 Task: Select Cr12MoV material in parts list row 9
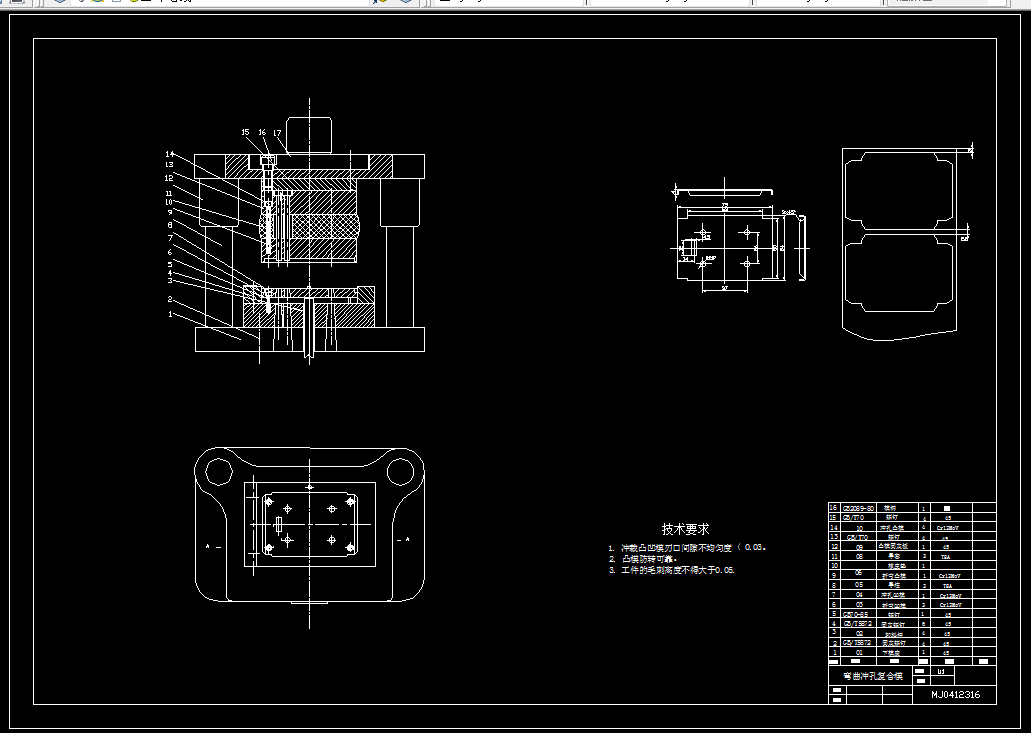point(949,576)
